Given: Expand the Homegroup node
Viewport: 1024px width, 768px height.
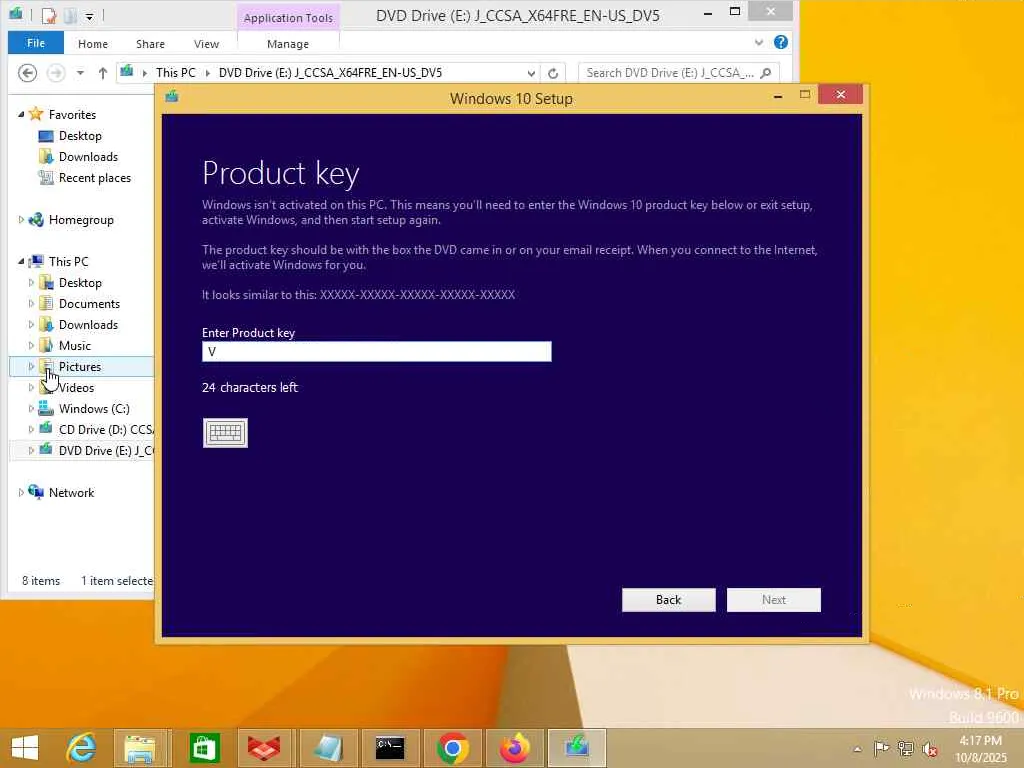Looking at the screenshot, I should 21,220.
